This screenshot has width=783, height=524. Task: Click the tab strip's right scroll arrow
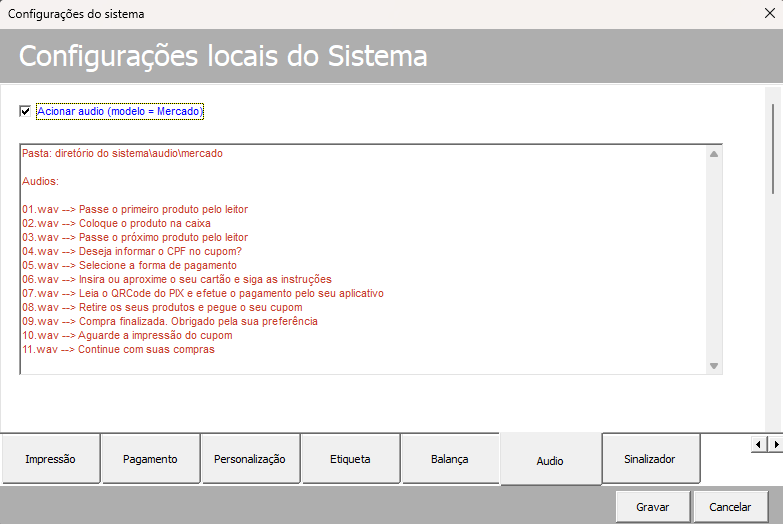pos(776,444)
